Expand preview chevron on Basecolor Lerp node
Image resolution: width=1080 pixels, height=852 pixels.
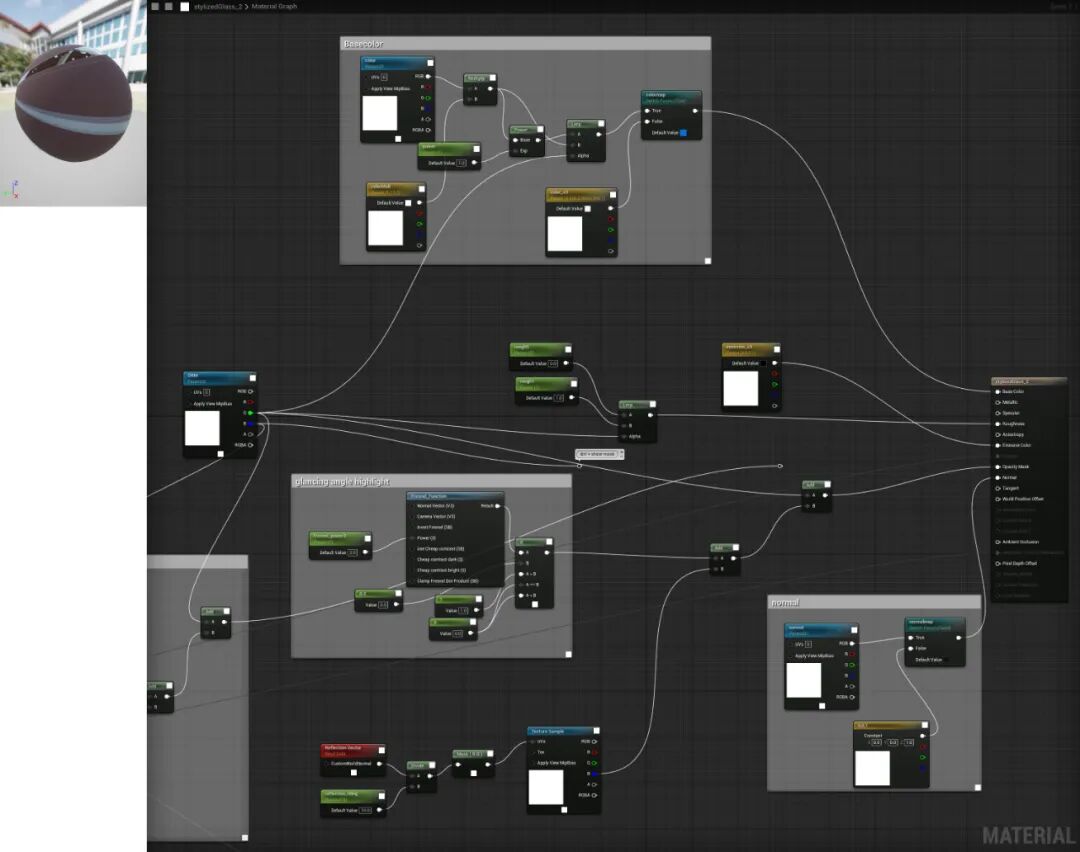[601, 124]
